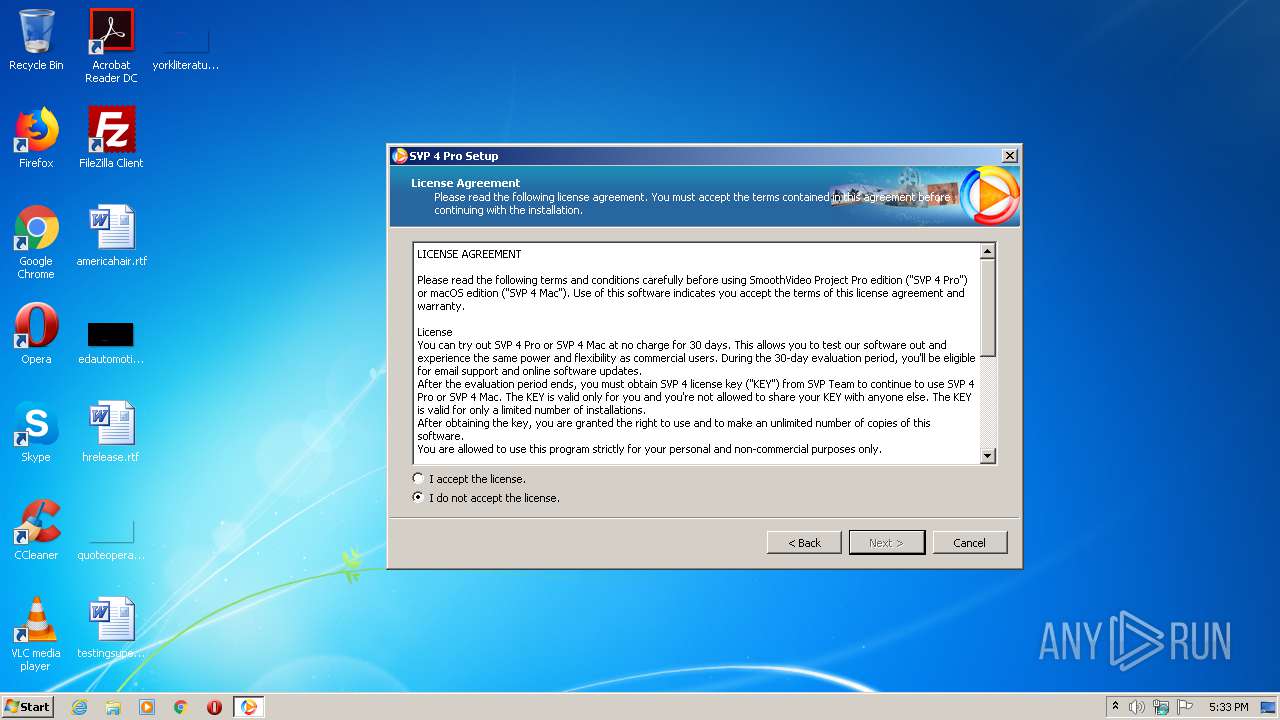
Task: Open Chrome from the taskbar
Action: coord(181,707)
